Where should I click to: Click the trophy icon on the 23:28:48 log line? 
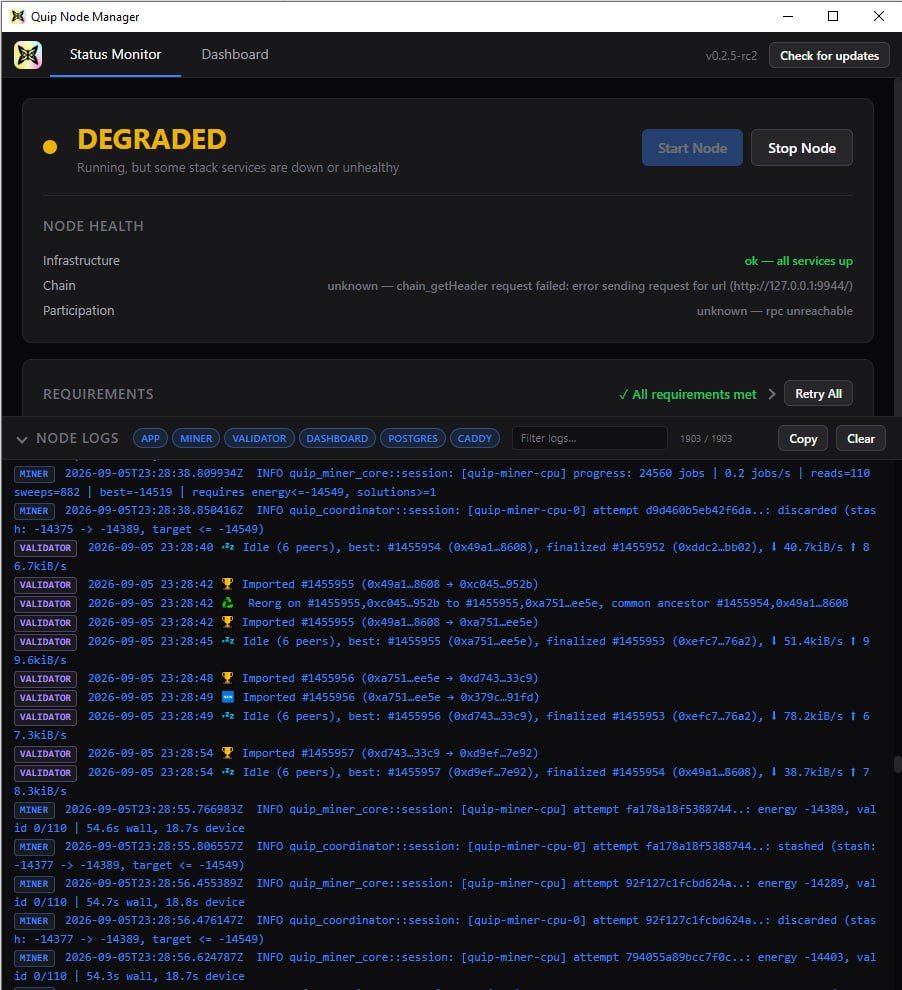pos(227,677)
